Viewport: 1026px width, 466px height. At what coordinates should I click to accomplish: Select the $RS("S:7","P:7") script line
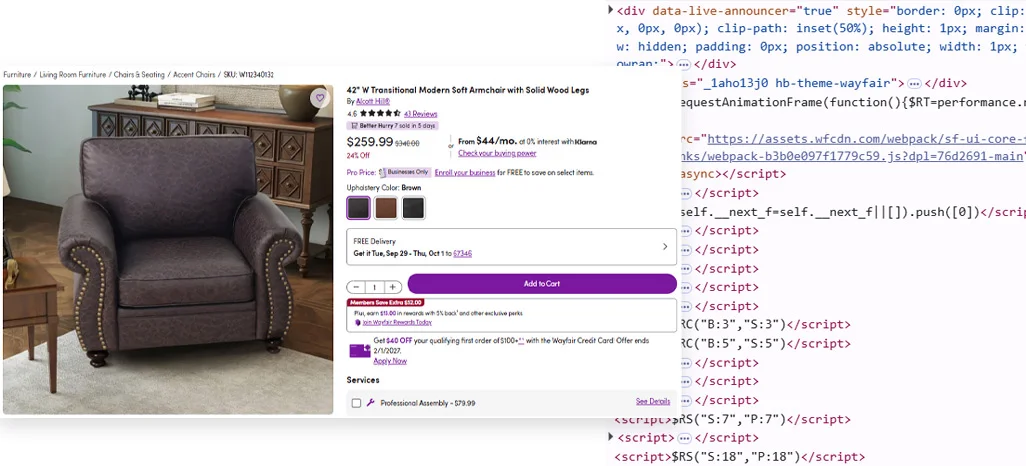point(733,420)
